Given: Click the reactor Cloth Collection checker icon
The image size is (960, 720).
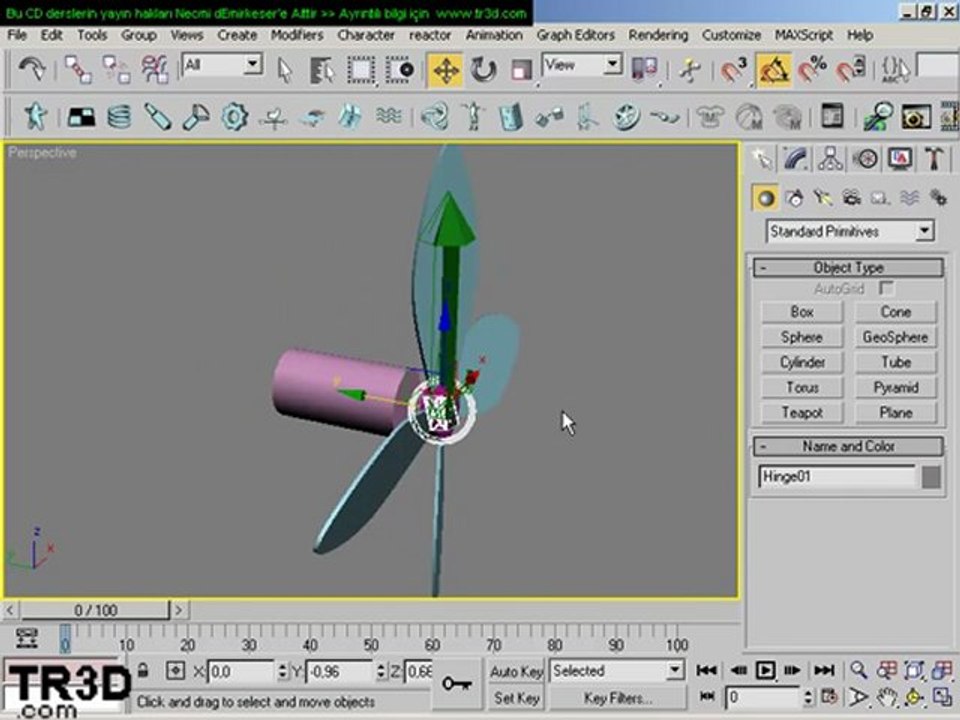Looking at the screenshot, I should [81, 116].
